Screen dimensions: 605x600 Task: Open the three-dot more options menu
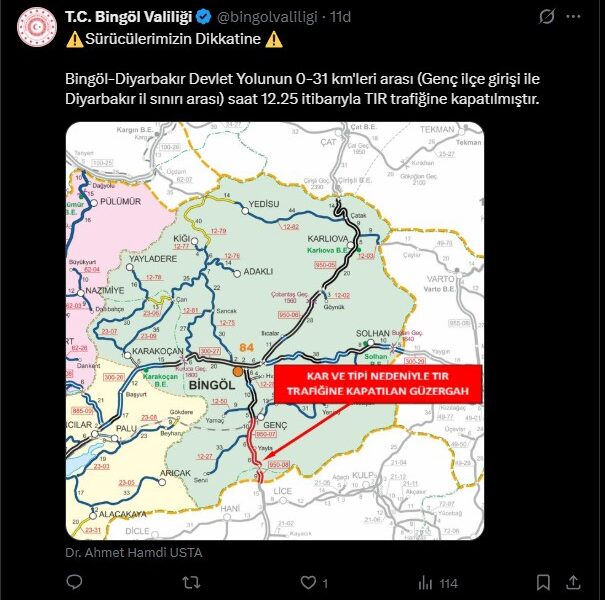[x=573, y=17]
